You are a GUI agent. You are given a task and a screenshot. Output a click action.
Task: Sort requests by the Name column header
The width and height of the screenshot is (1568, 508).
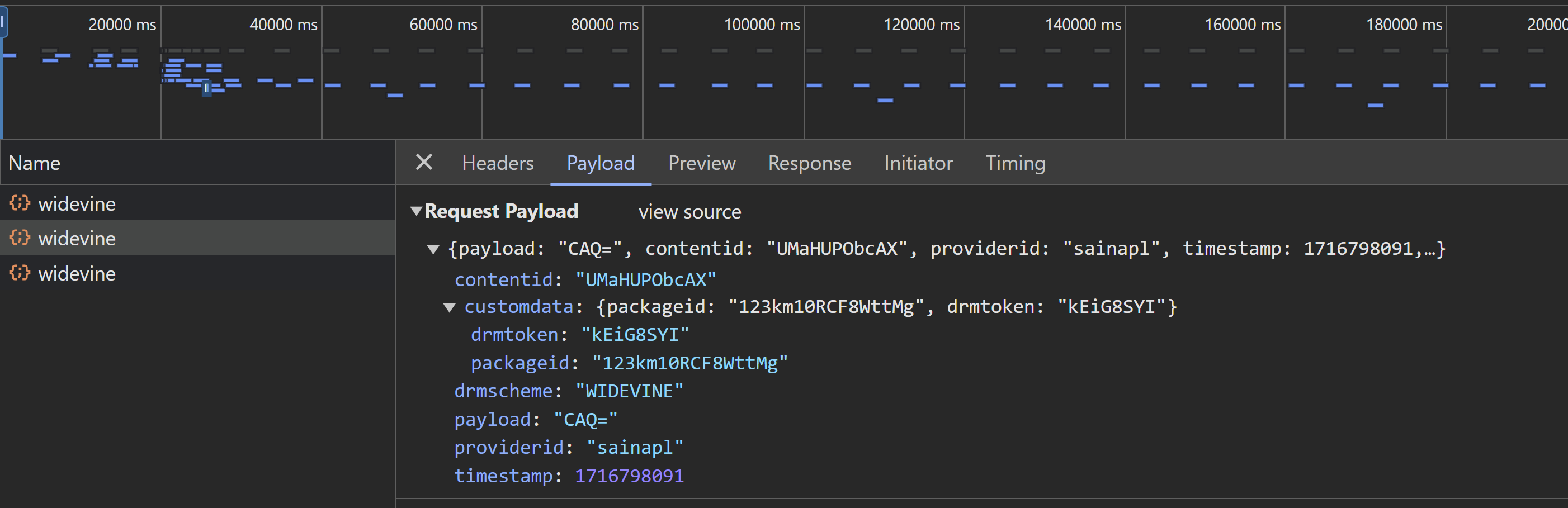pyautogui.click(x=34, y=163)
